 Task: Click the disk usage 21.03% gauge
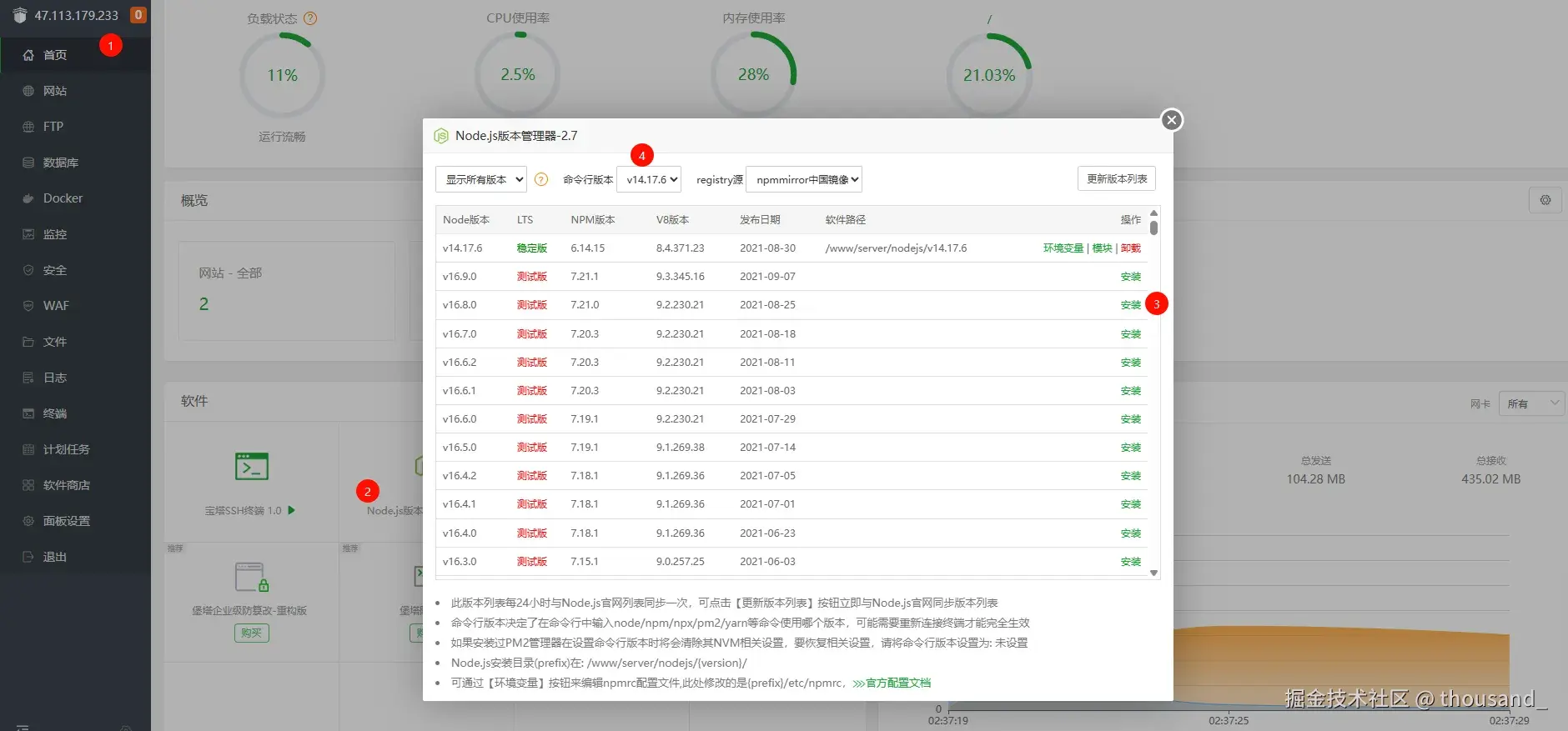click(x=989, y=75)
